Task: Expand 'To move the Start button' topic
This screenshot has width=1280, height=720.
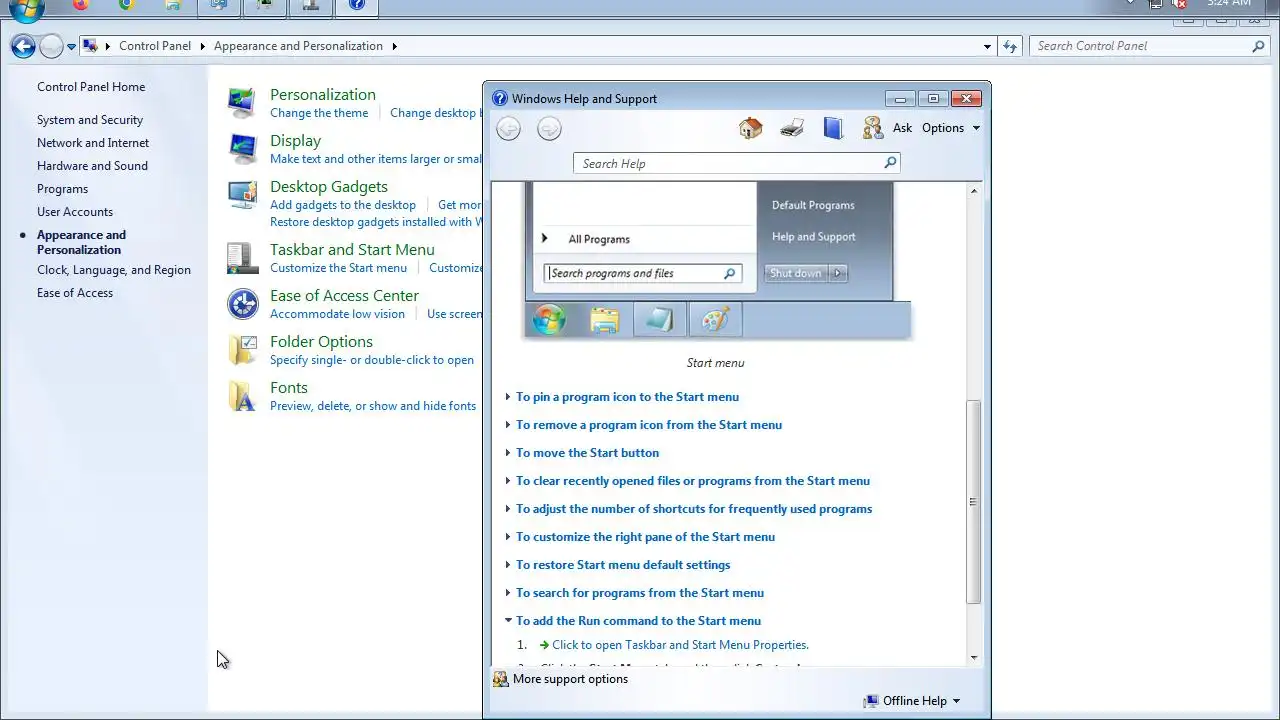Action: [587, 453]
